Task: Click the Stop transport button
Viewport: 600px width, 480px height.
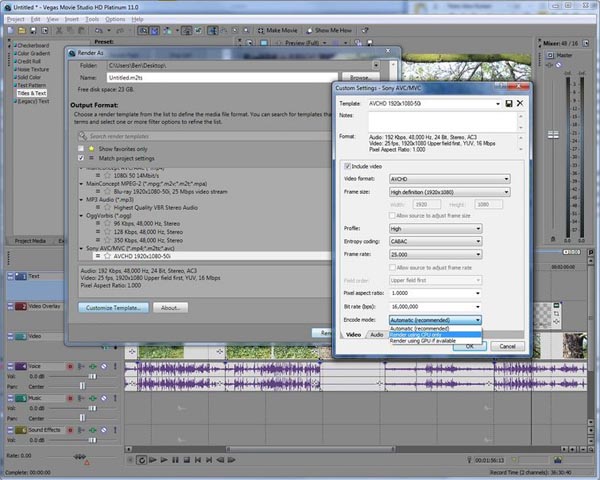Action: point(187,460)
